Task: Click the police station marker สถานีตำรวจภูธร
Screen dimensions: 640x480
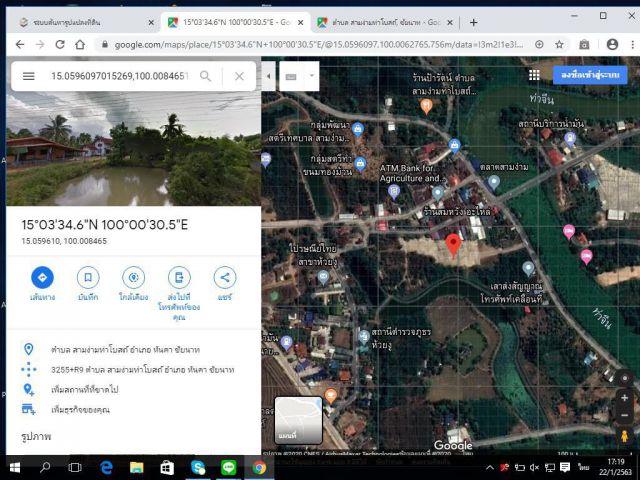Action: (x=364, y=336)
